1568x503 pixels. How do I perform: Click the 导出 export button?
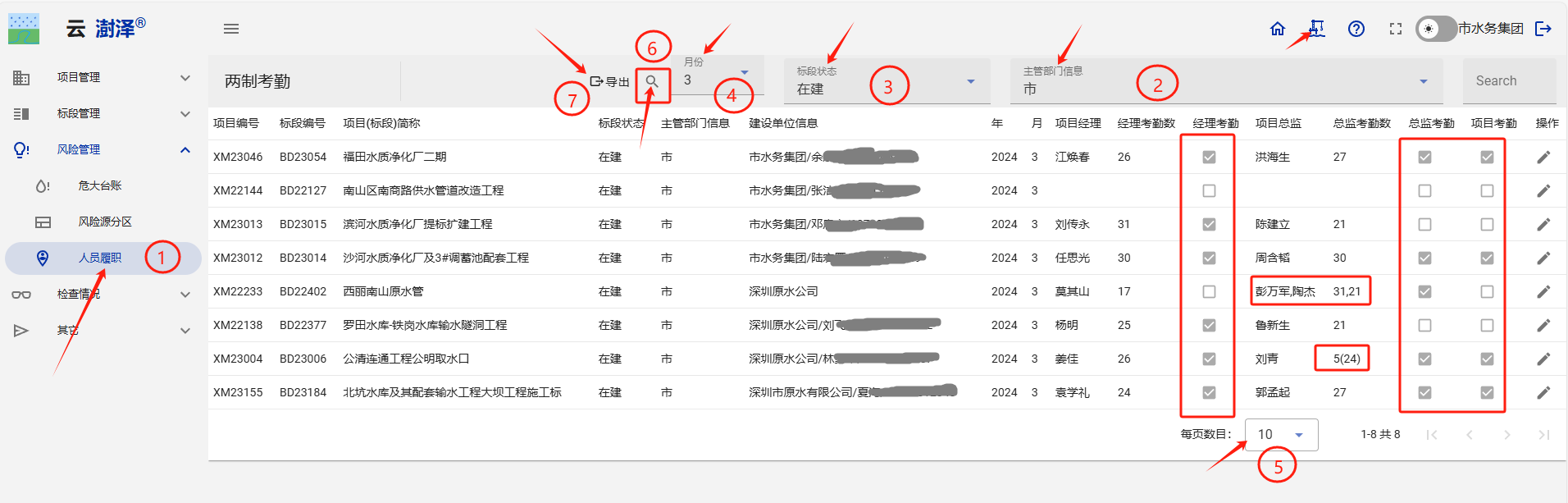tap(610, 81)
